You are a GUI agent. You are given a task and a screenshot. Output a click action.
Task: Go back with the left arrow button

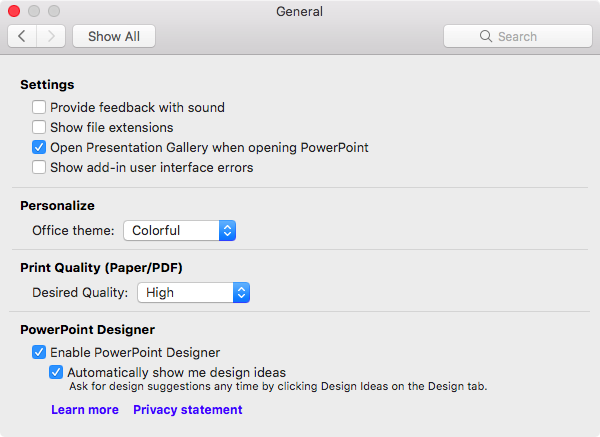[22, 36]
